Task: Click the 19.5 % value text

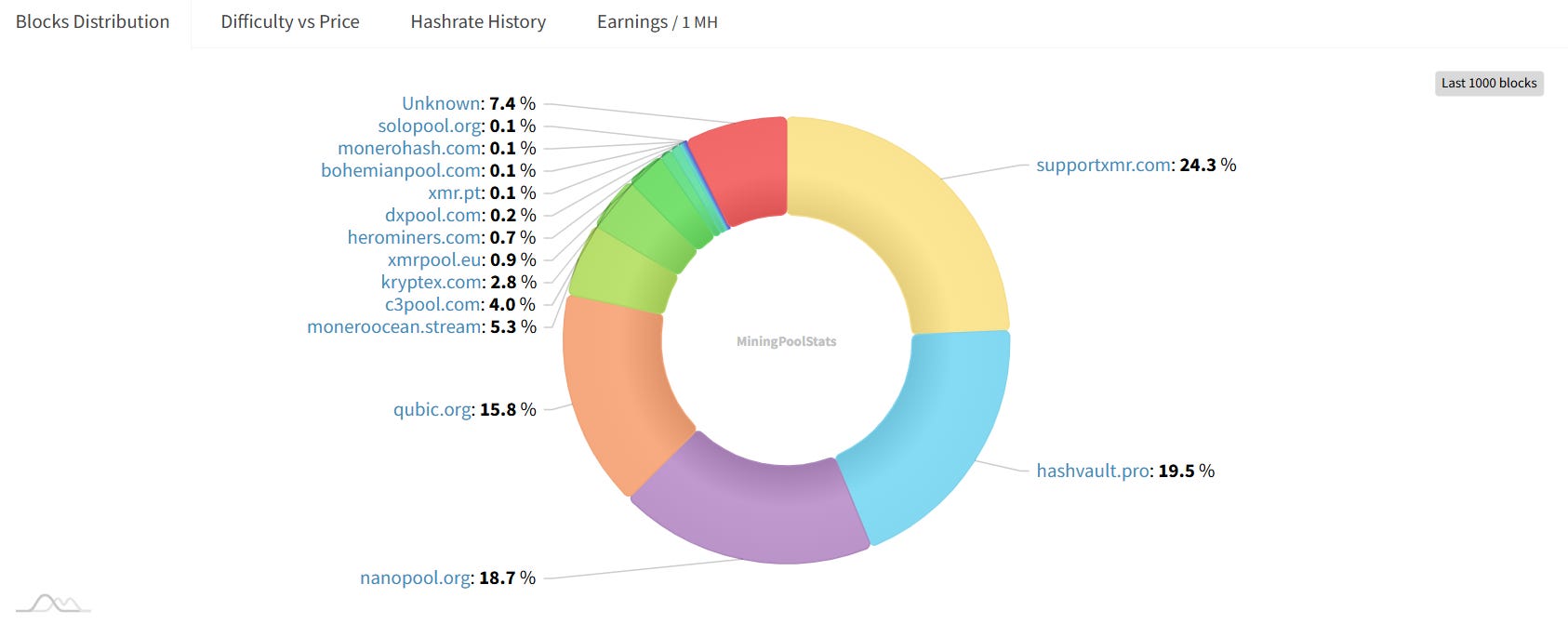Action: coord(1186,471)
